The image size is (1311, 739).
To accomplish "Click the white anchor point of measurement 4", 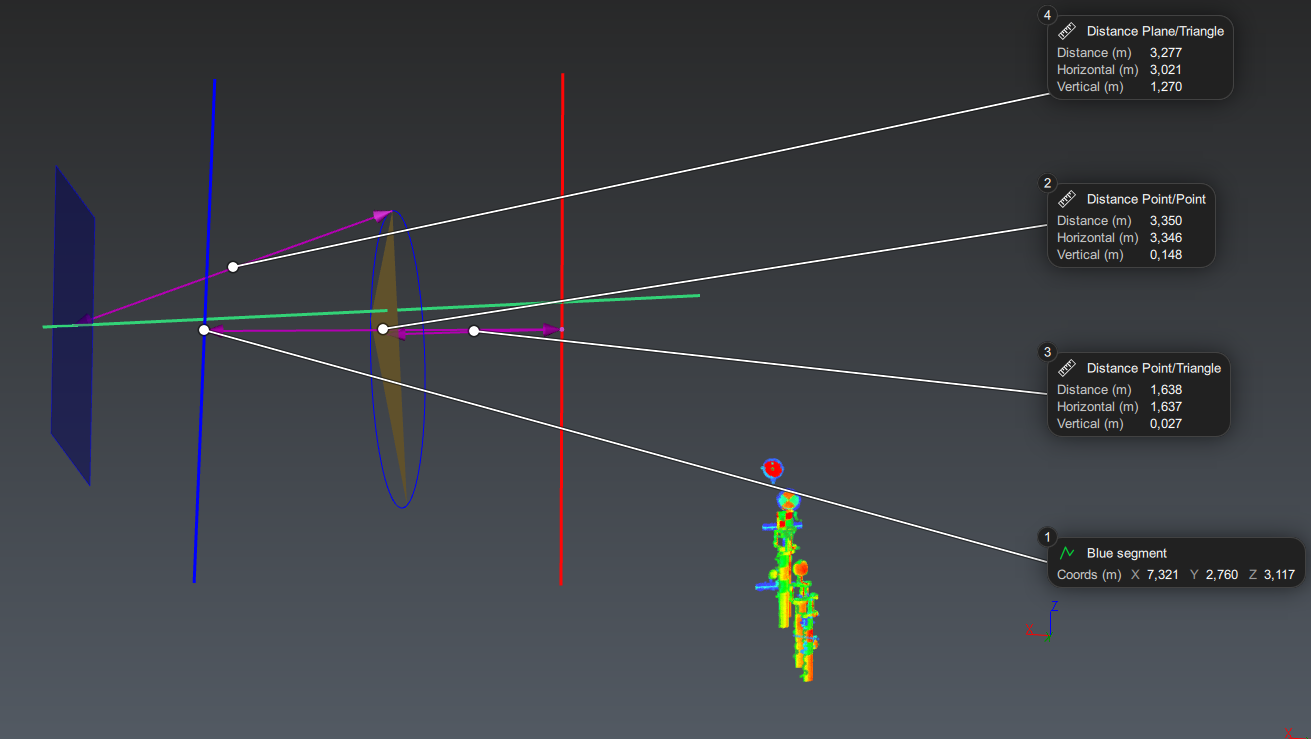I will click(x=233, y=267).
